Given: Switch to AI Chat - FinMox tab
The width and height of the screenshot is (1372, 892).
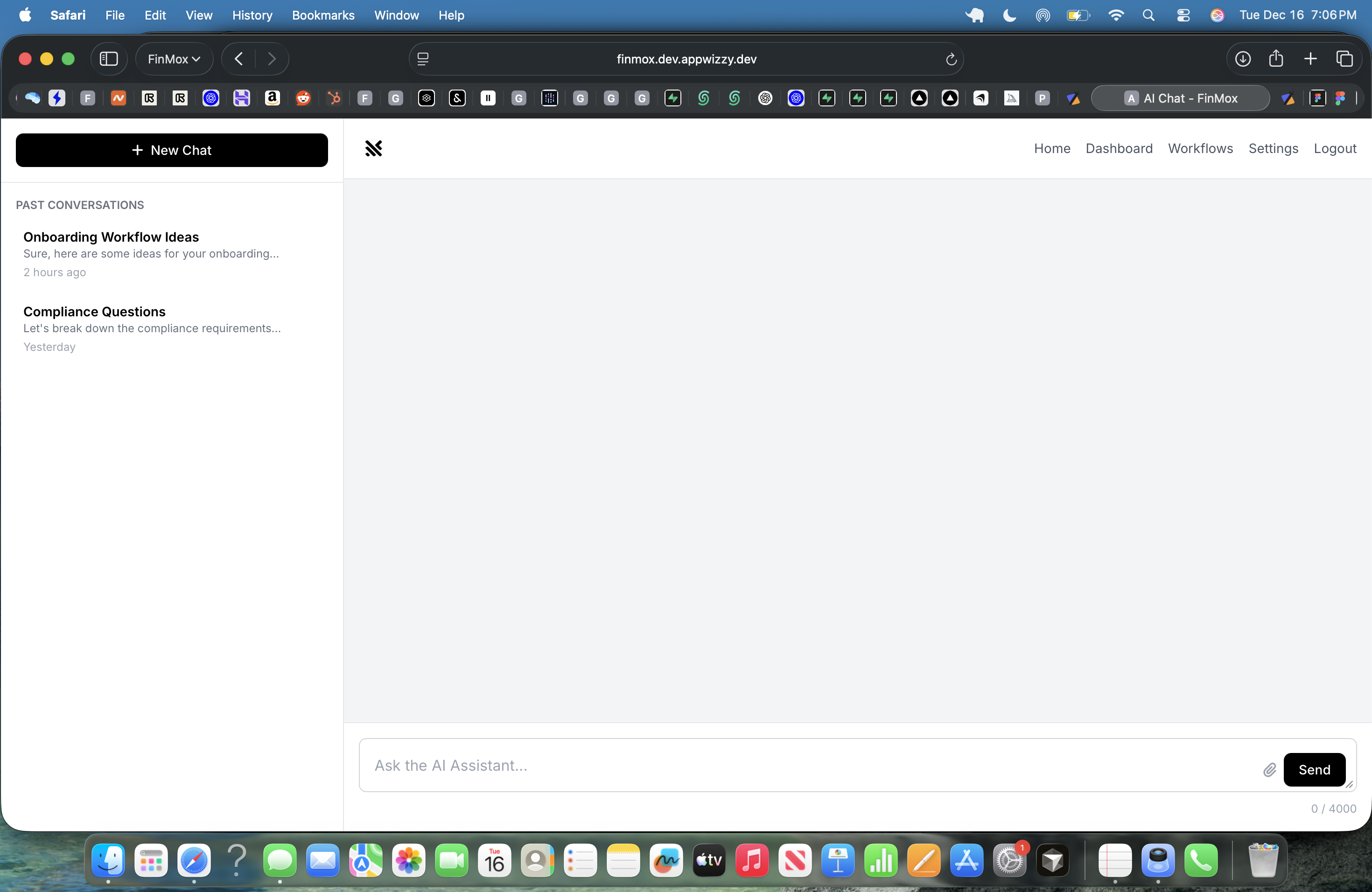Looking at the screenshot, I should point(1180,98).
